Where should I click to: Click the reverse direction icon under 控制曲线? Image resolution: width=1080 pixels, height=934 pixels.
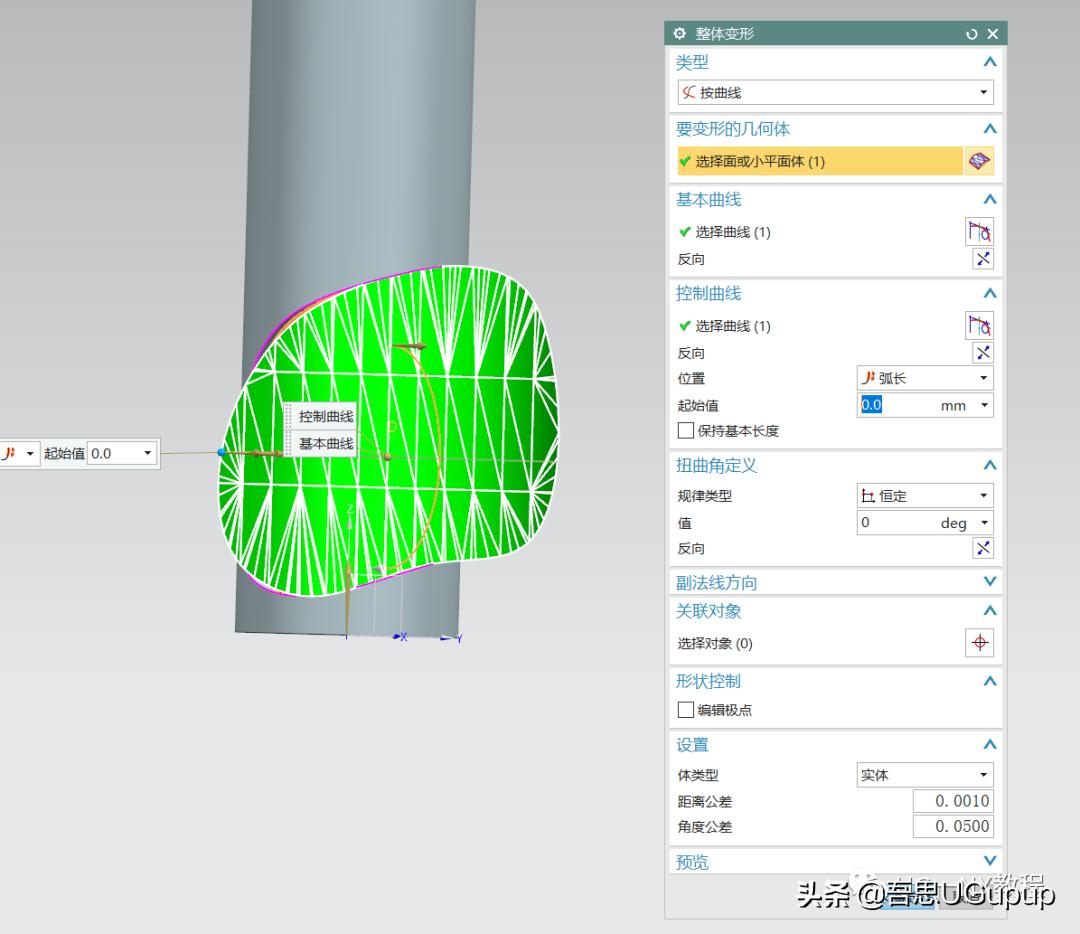point(983,353)
